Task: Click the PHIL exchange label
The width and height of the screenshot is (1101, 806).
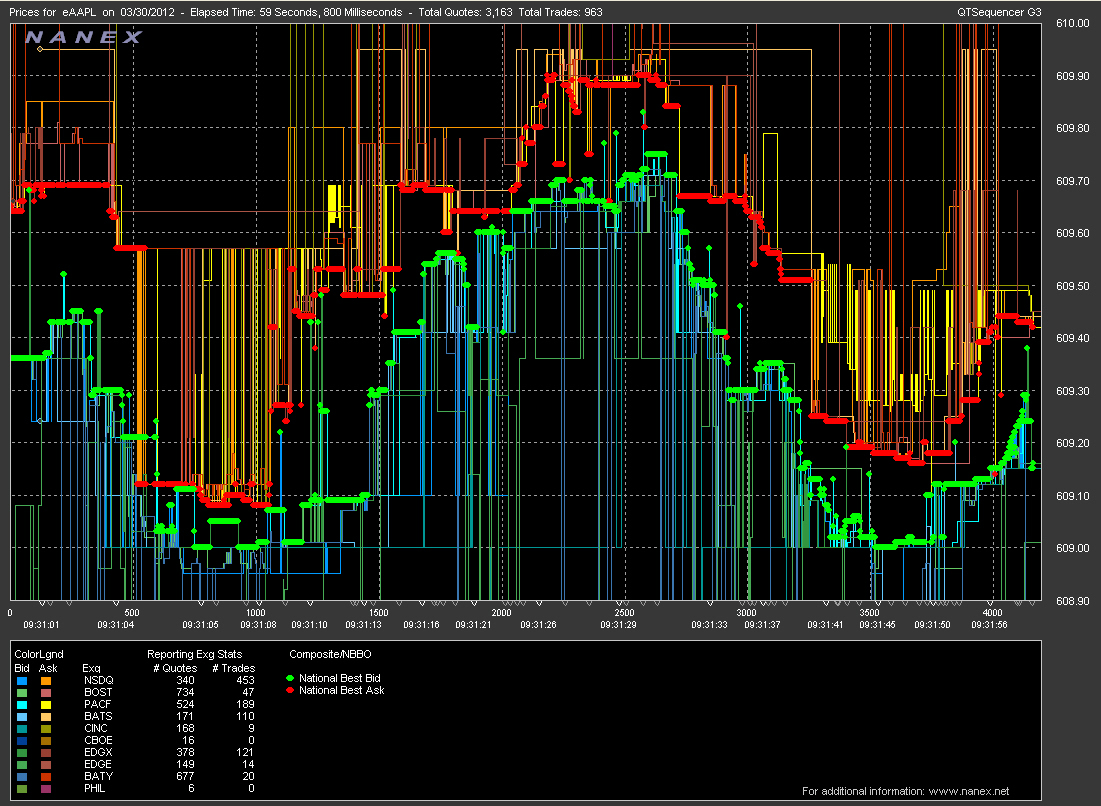Action: (x=95, y=788)
